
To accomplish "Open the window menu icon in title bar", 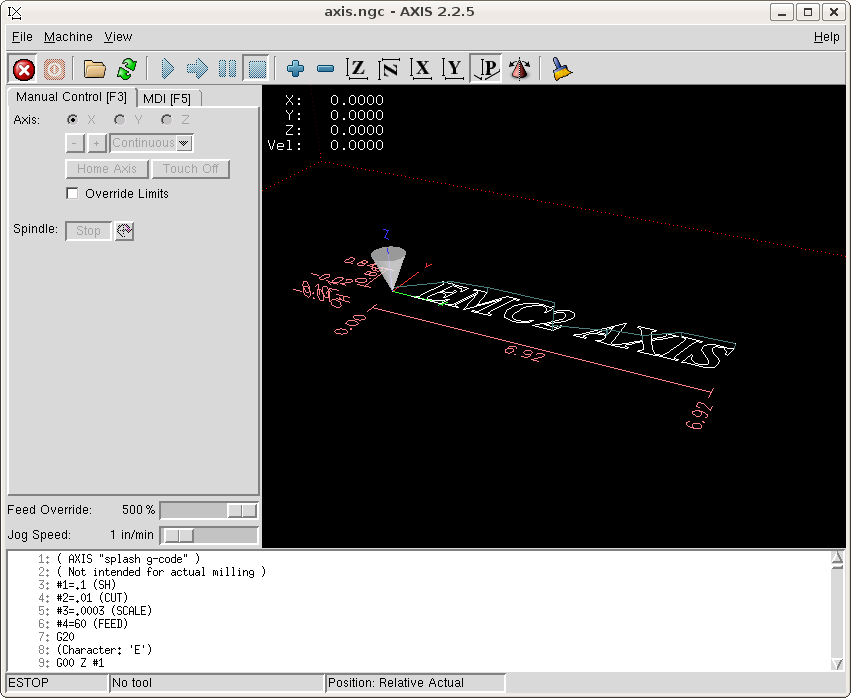I will pyautogui.click(x=15, y=12).
